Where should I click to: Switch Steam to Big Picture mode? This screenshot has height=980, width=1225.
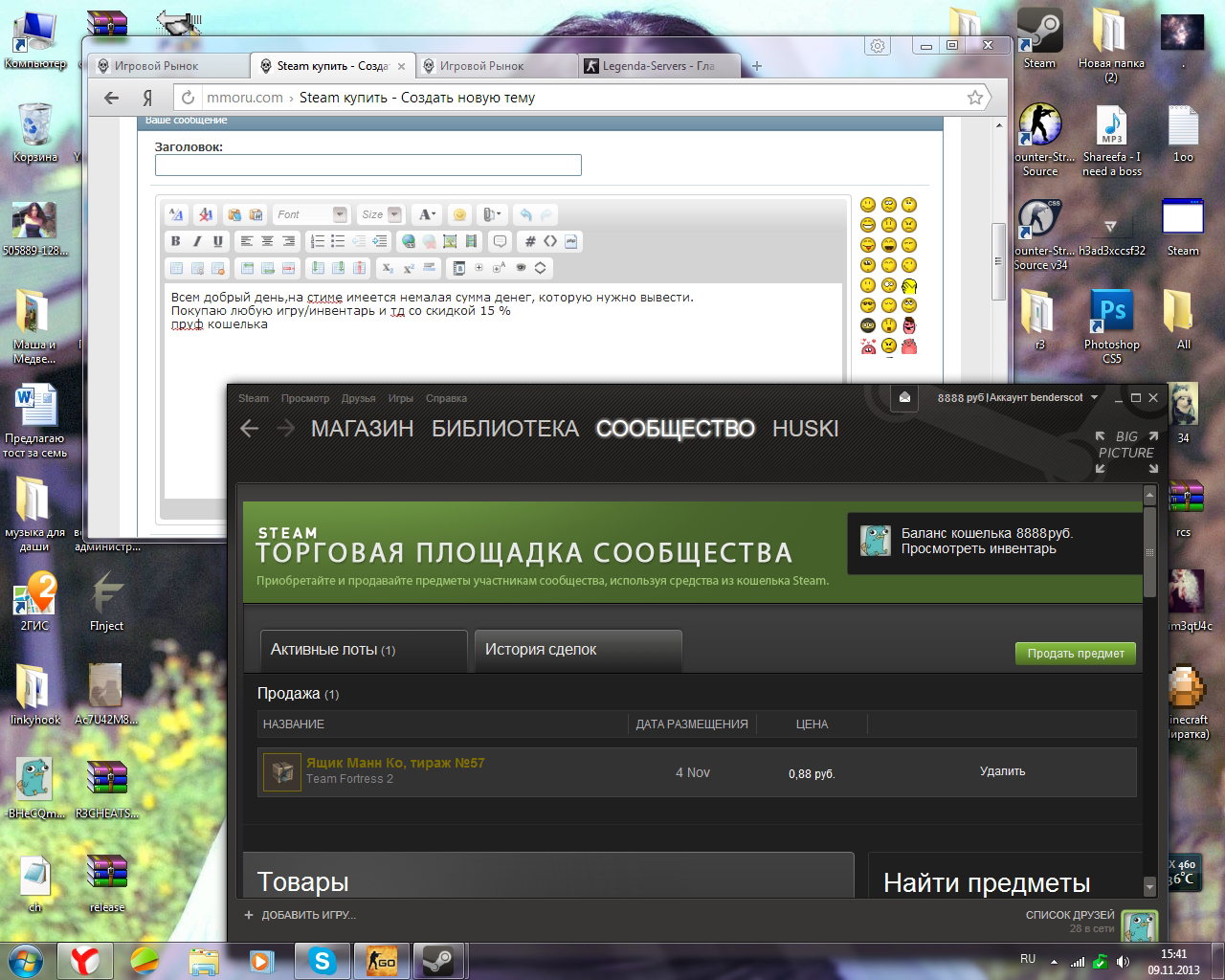tap(1126, 452)
